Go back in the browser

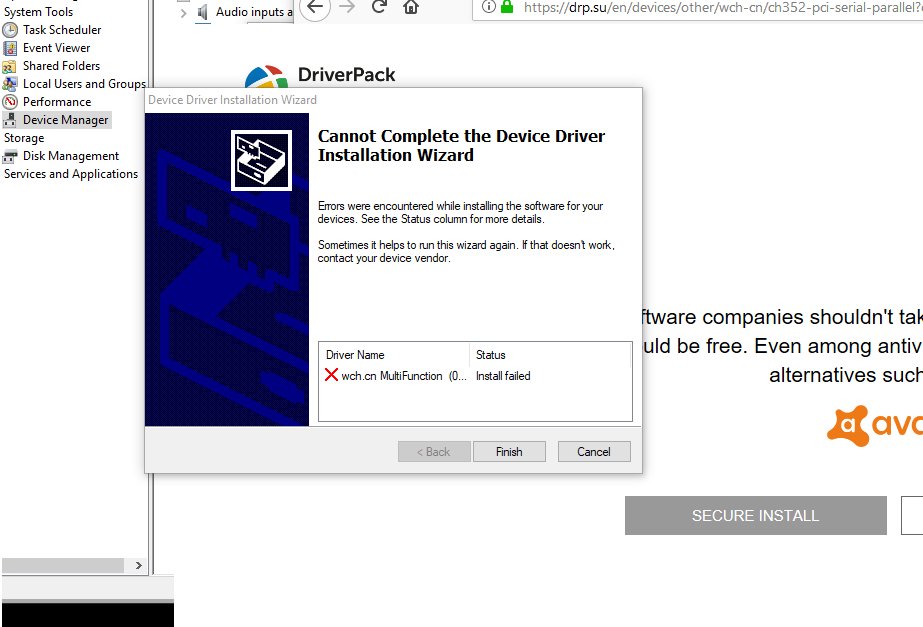(316, 7)
